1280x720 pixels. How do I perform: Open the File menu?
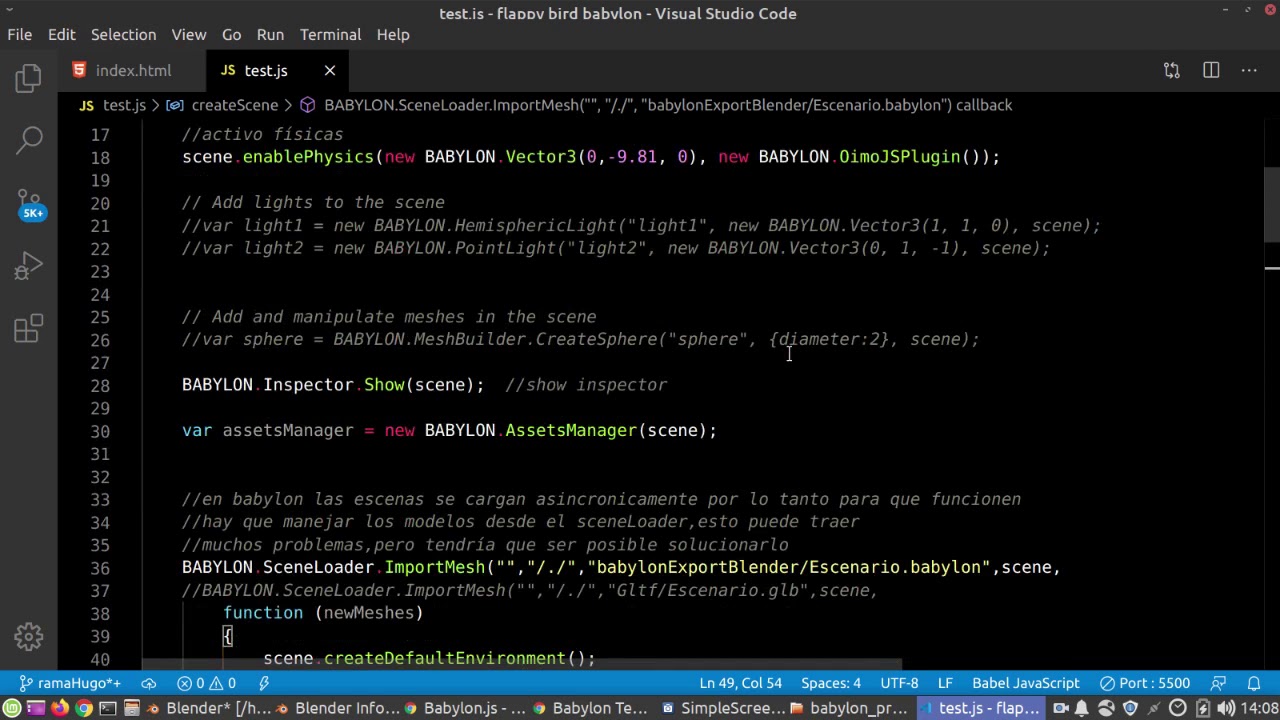20,34
